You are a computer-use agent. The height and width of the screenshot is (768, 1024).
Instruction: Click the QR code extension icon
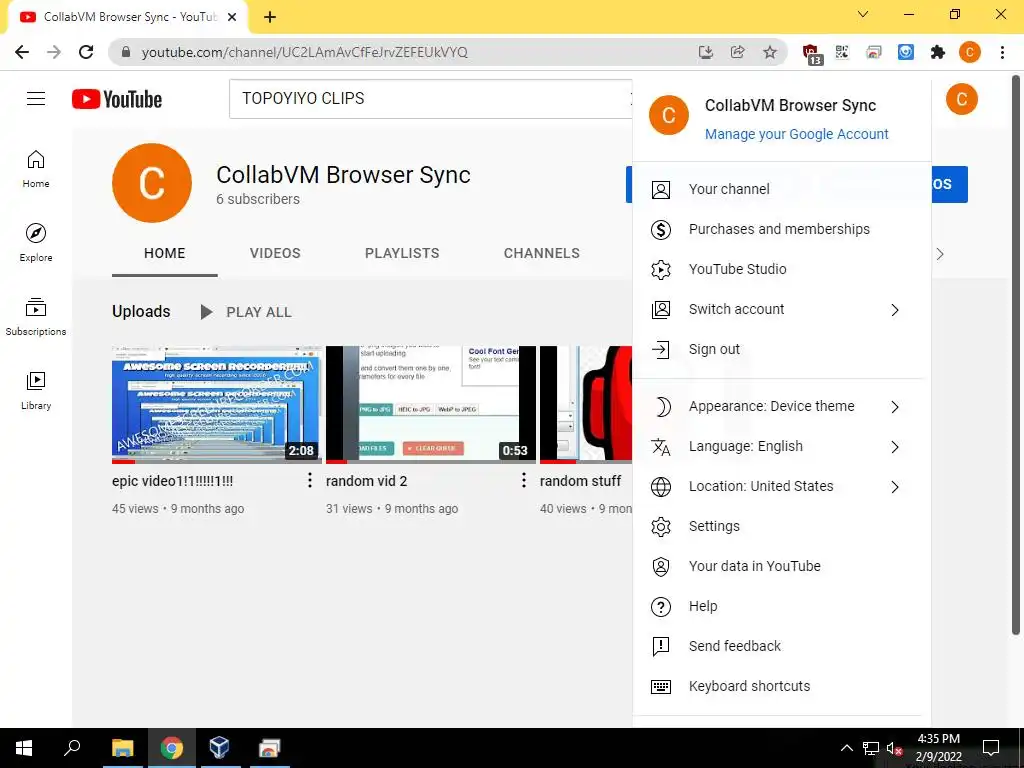click(x=842, y=52)
